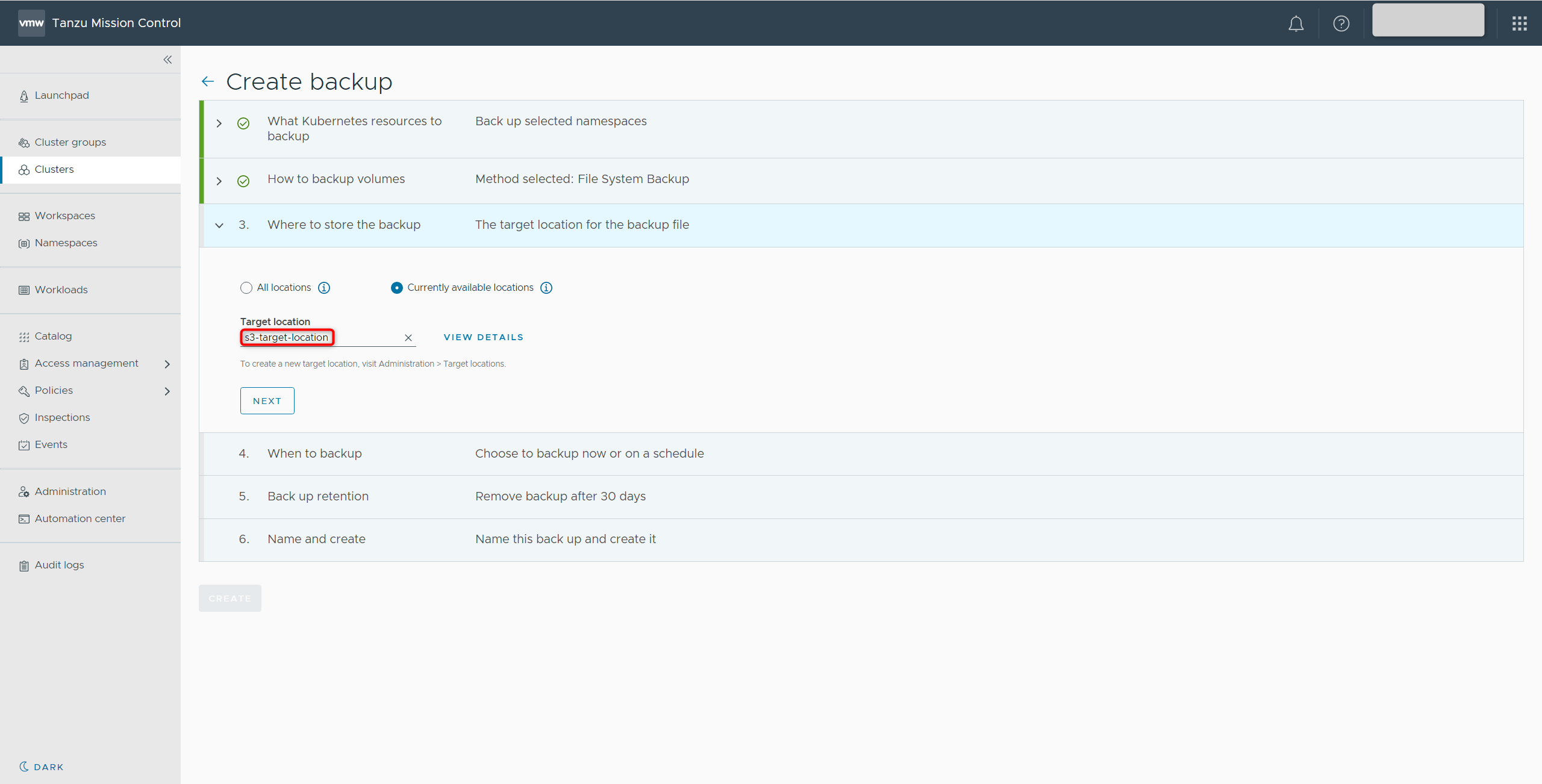This screenshot has width=1542, height=784.
Task: Select the All locations radio button
Action: pyautogui.click(x=246, y=288)
